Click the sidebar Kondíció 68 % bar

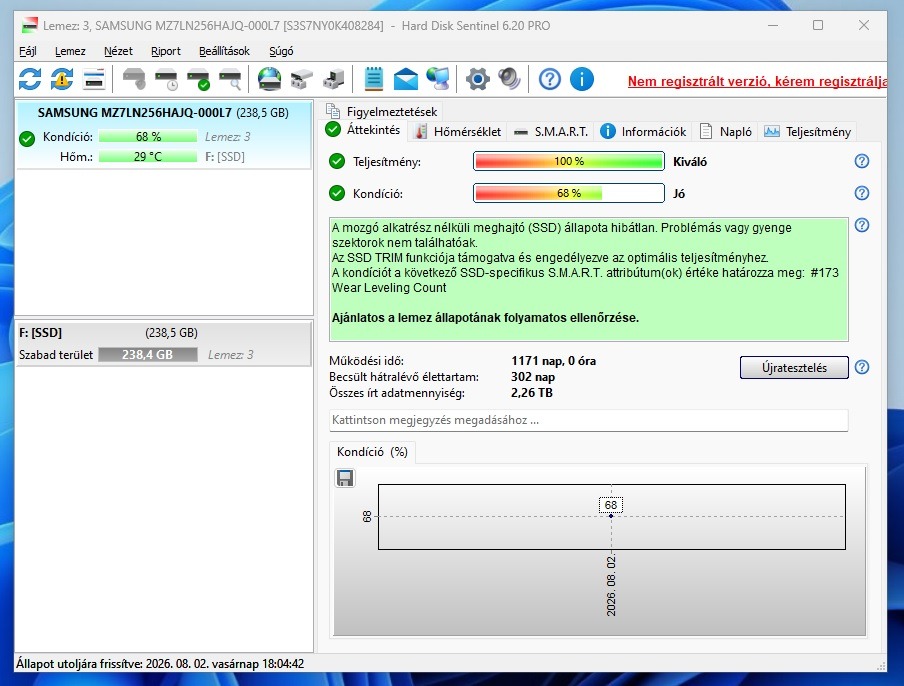tap(148, 137)
